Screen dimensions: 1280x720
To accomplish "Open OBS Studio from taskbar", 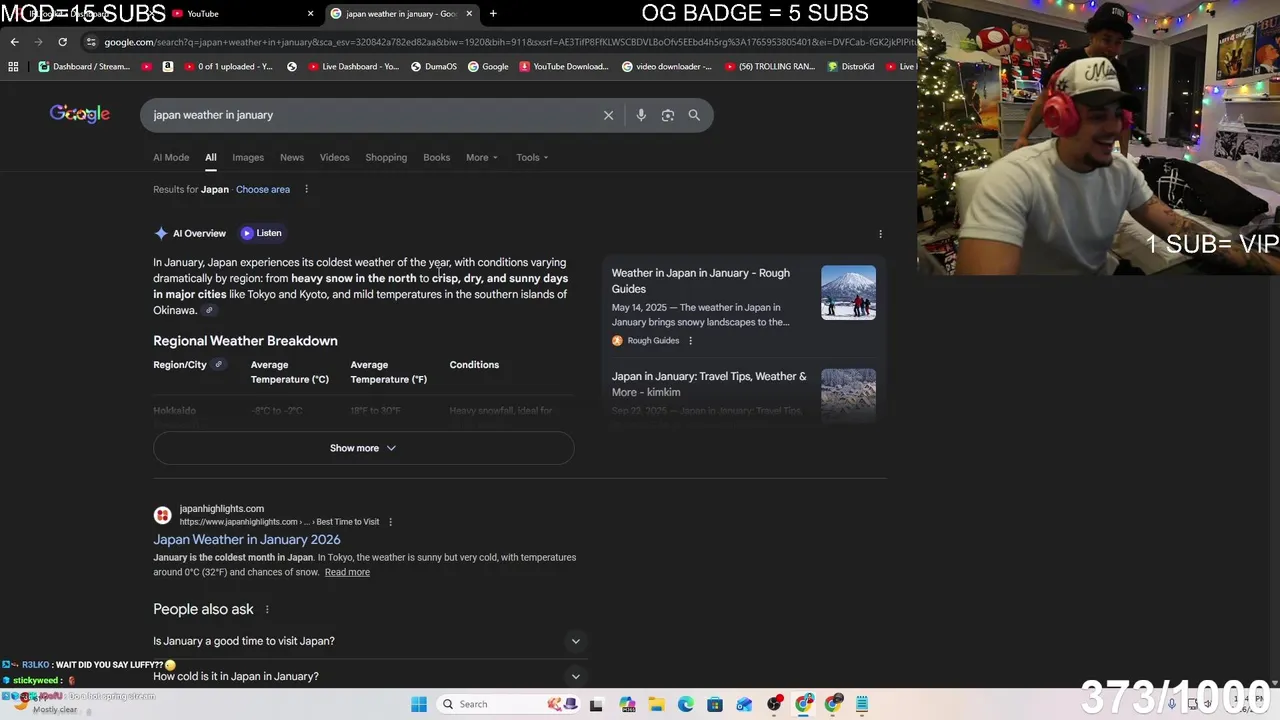I will [774, 704].
